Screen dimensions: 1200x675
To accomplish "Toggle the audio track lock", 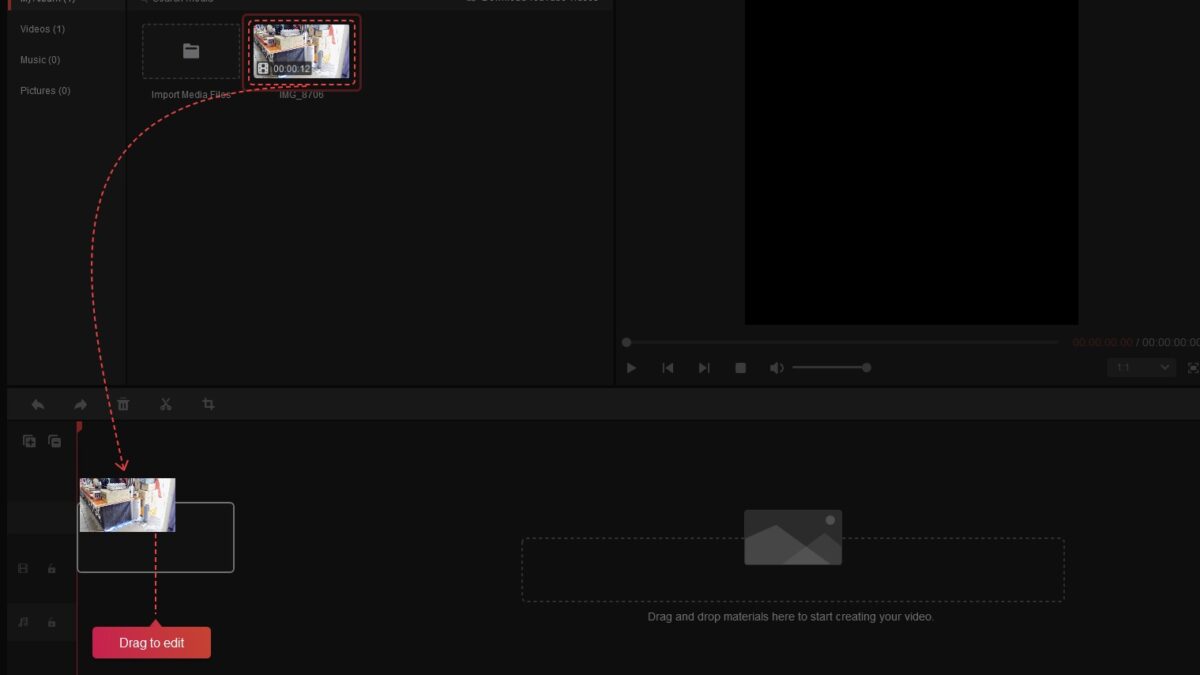I will [x=51, y=622].
